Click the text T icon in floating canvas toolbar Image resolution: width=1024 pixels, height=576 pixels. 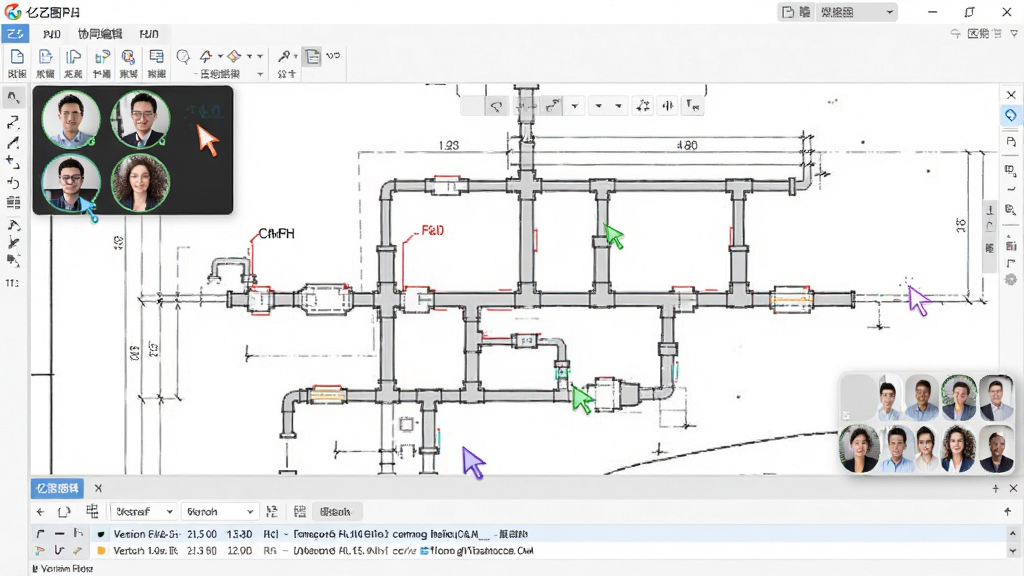click(x=692, y=105)
